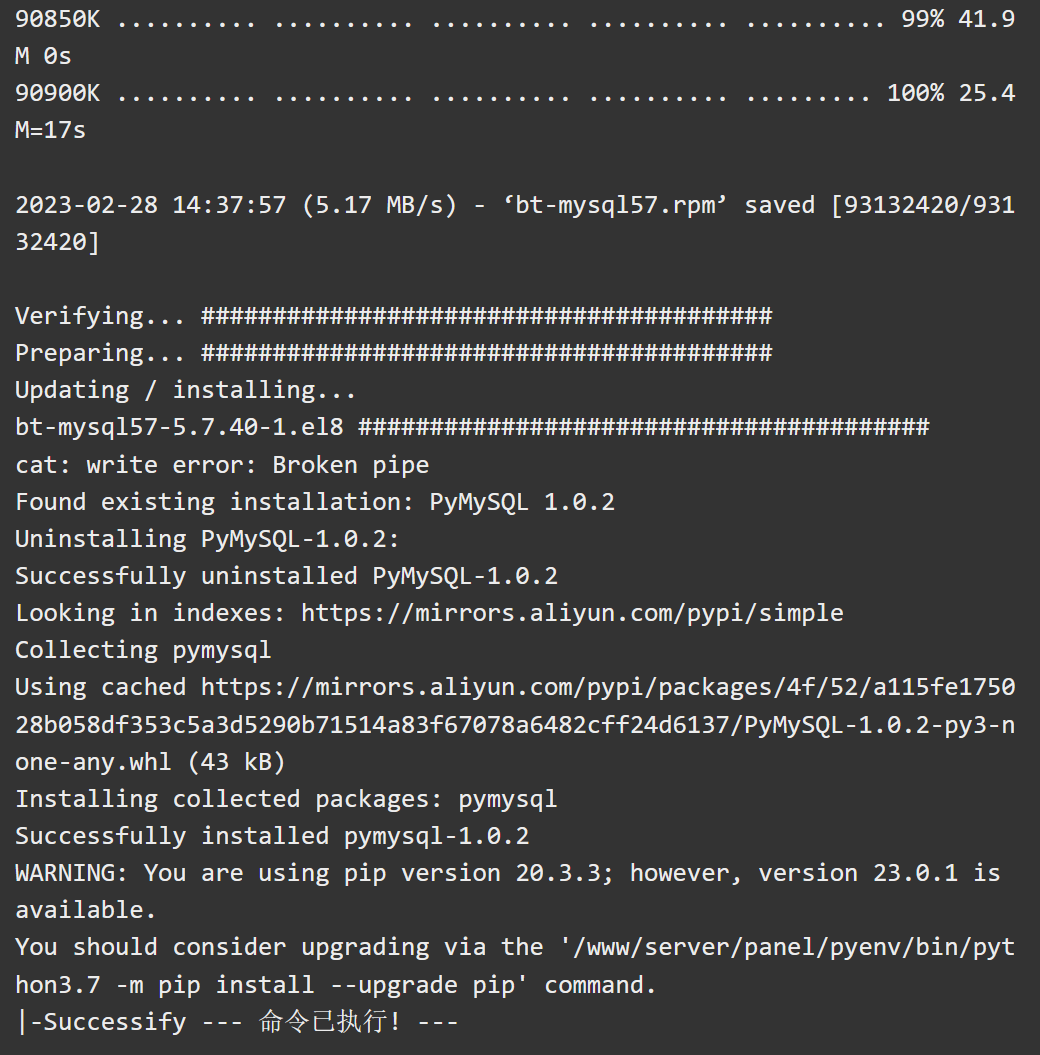This screenshot has width=1040, height=1055.
Task: Click the aliyun pypi simple index URL
Action: (x=572, y=613)
